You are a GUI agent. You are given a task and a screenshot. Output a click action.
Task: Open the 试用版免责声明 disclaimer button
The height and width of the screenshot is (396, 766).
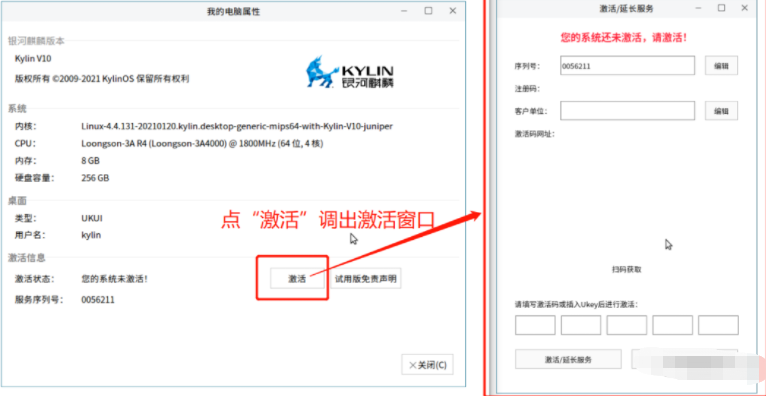(x=365, y=279)
